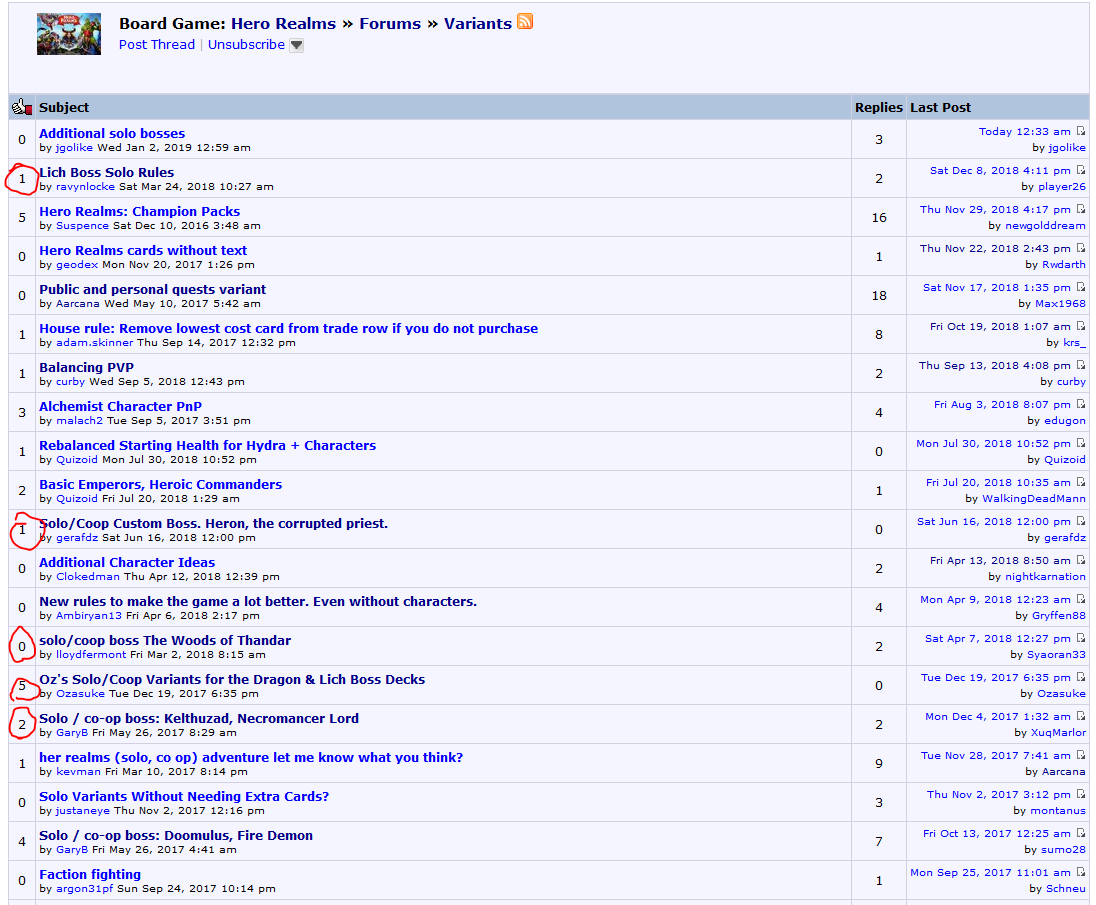View user profile of Suspence
Viewport: 1096px width, 905px height.
(x=82, y=226)
